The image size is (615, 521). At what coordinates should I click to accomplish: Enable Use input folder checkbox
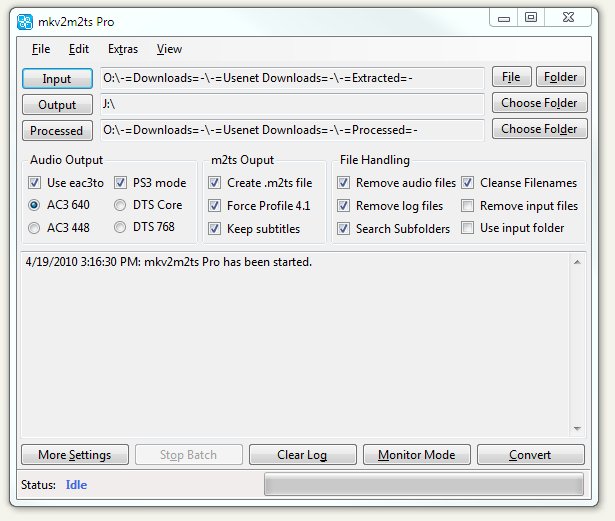pos(468,228)
